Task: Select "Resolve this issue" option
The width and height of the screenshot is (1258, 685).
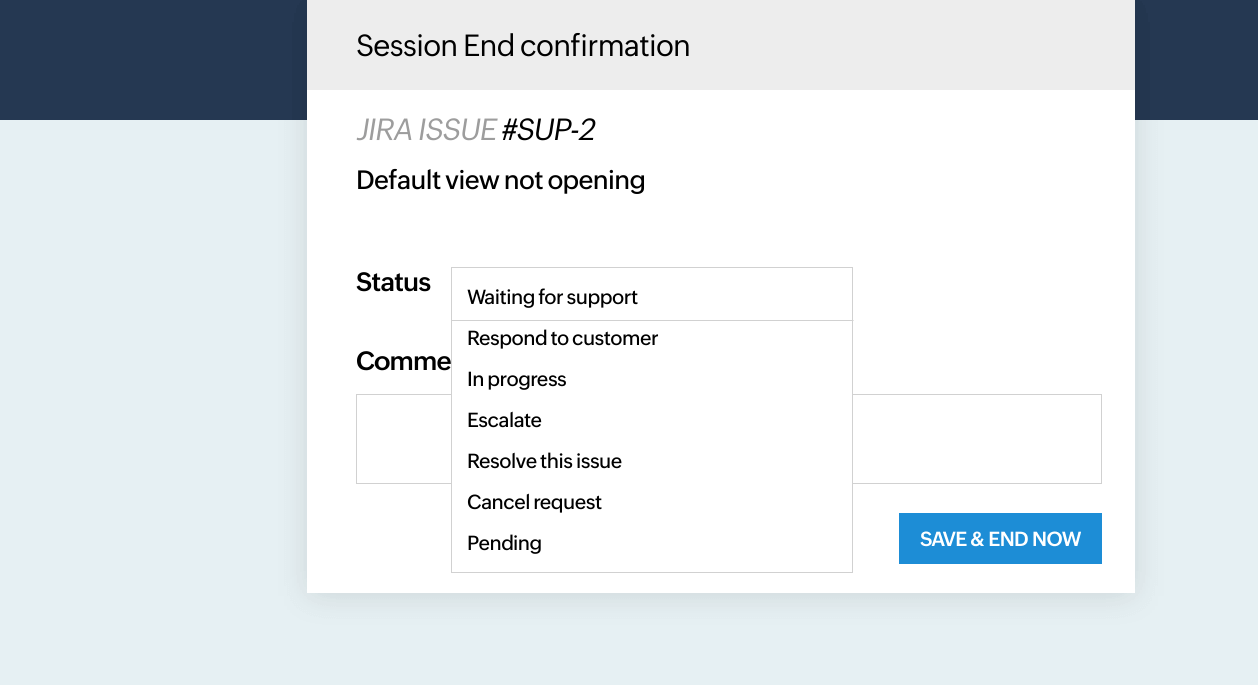Action: pos(544,461)
